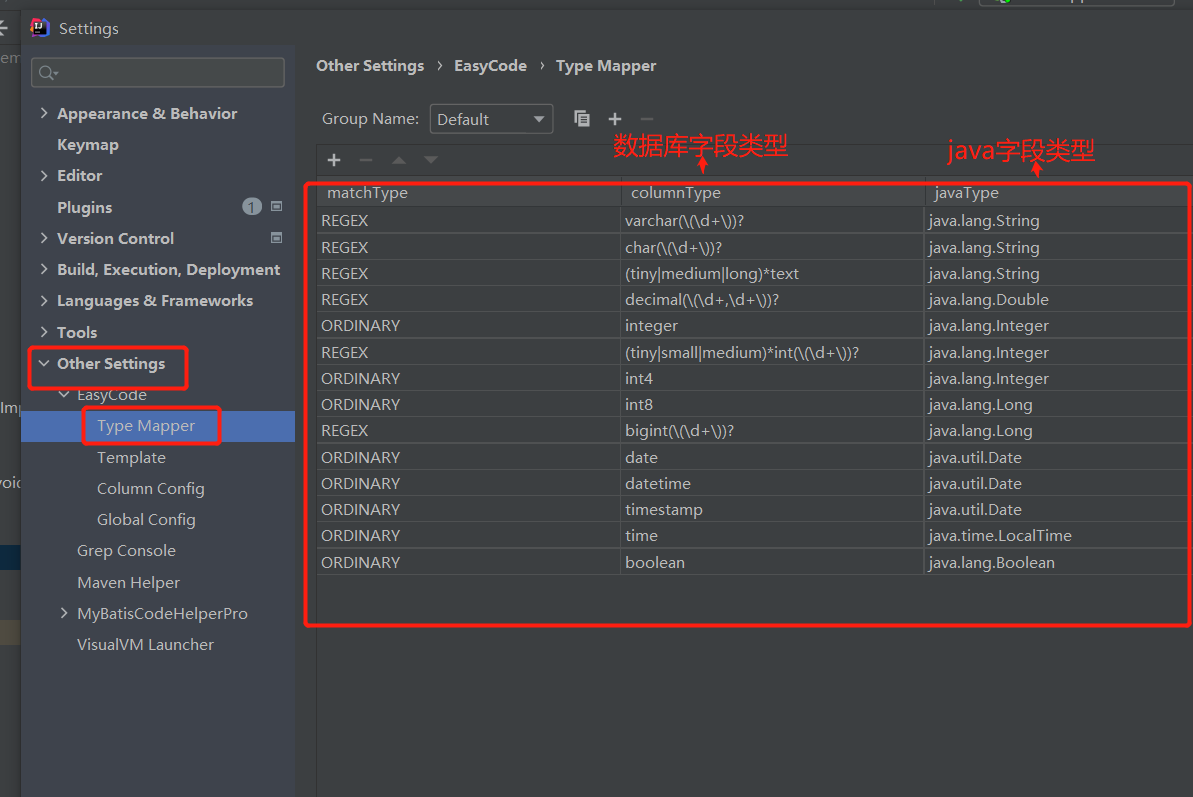The height and width of the screenshot is (797, 1193).
Task: Select the datetime column type cell
Action: pyautogui.click(x=773, y=483)
